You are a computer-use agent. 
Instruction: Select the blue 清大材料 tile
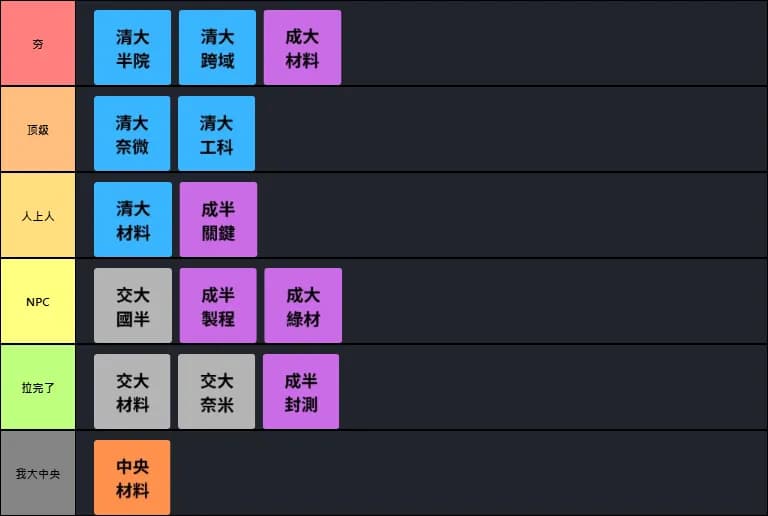point(132,220)
